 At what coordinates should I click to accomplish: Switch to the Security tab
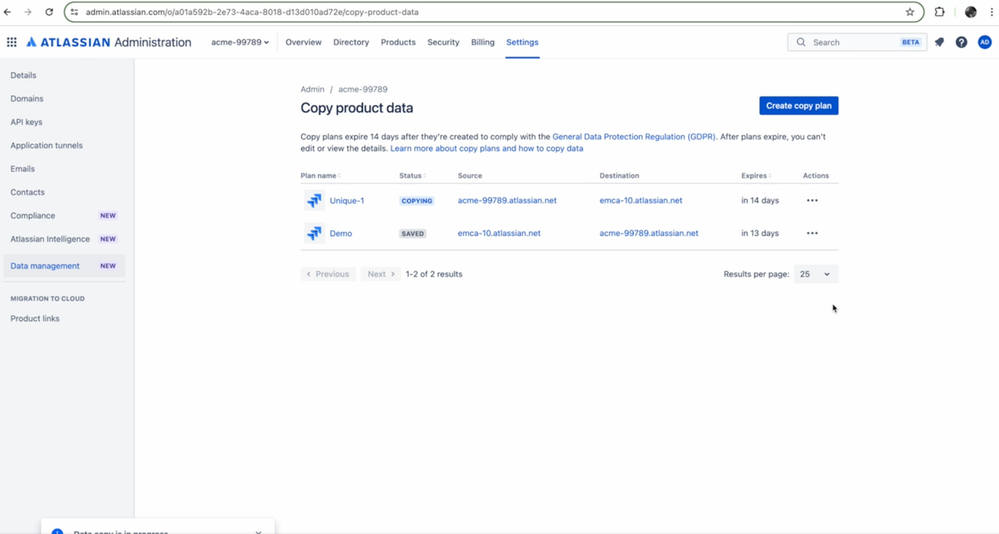443,42
